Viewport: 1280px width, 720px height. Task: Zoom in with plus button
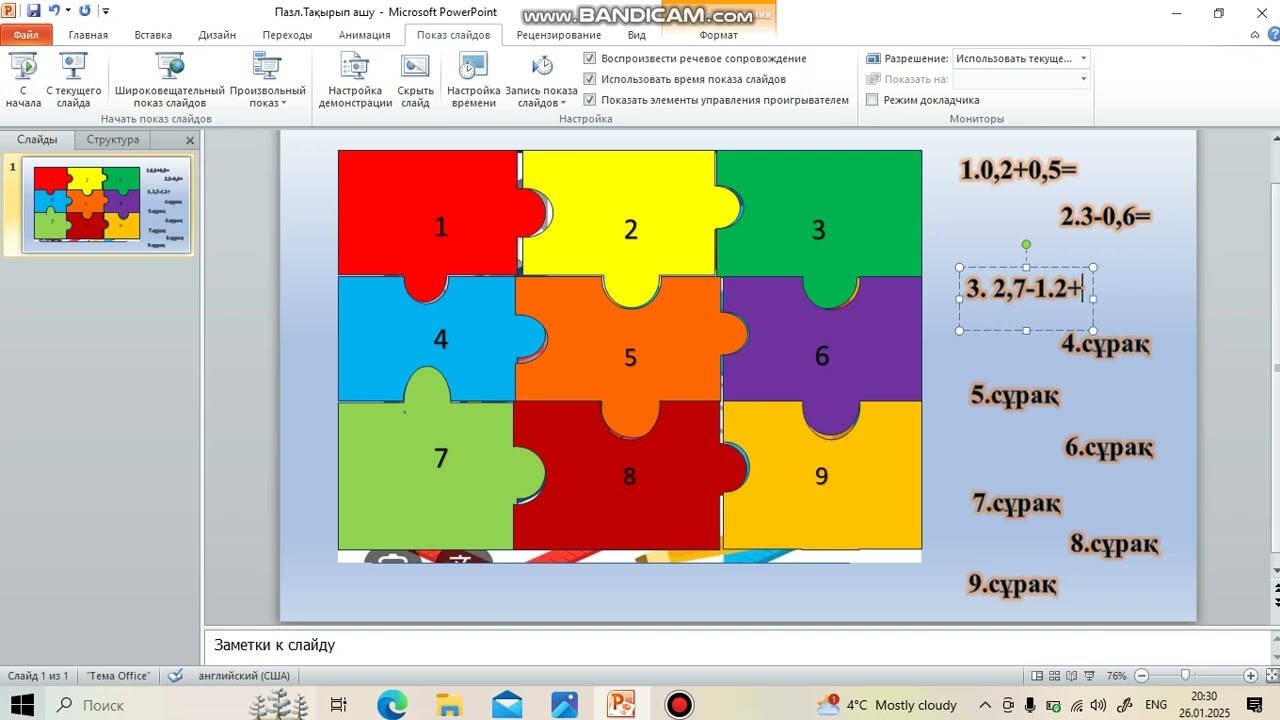(x=1250, y=676)
